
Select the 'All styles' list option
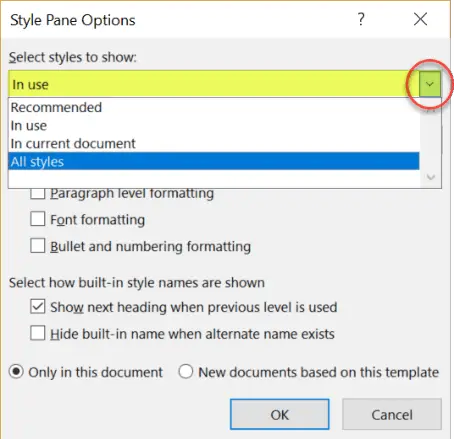(x=214, y=162)
